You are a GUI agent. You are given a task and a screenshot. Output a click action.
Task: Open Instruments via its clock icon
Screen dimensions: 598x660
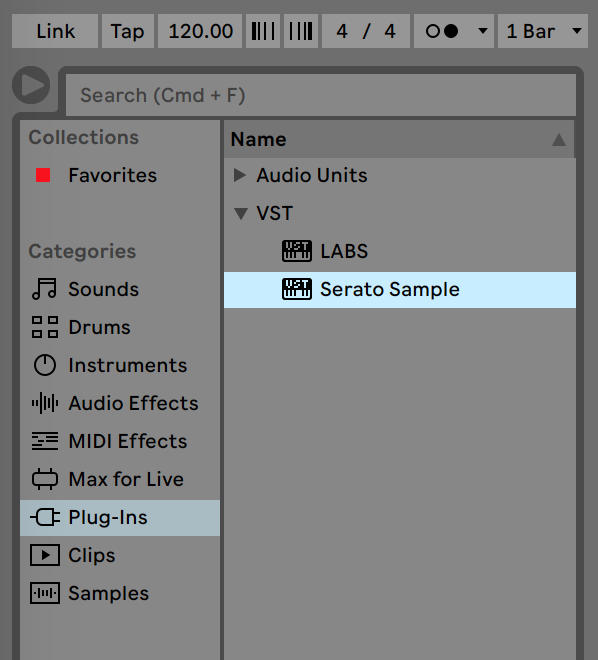[45, 365]
